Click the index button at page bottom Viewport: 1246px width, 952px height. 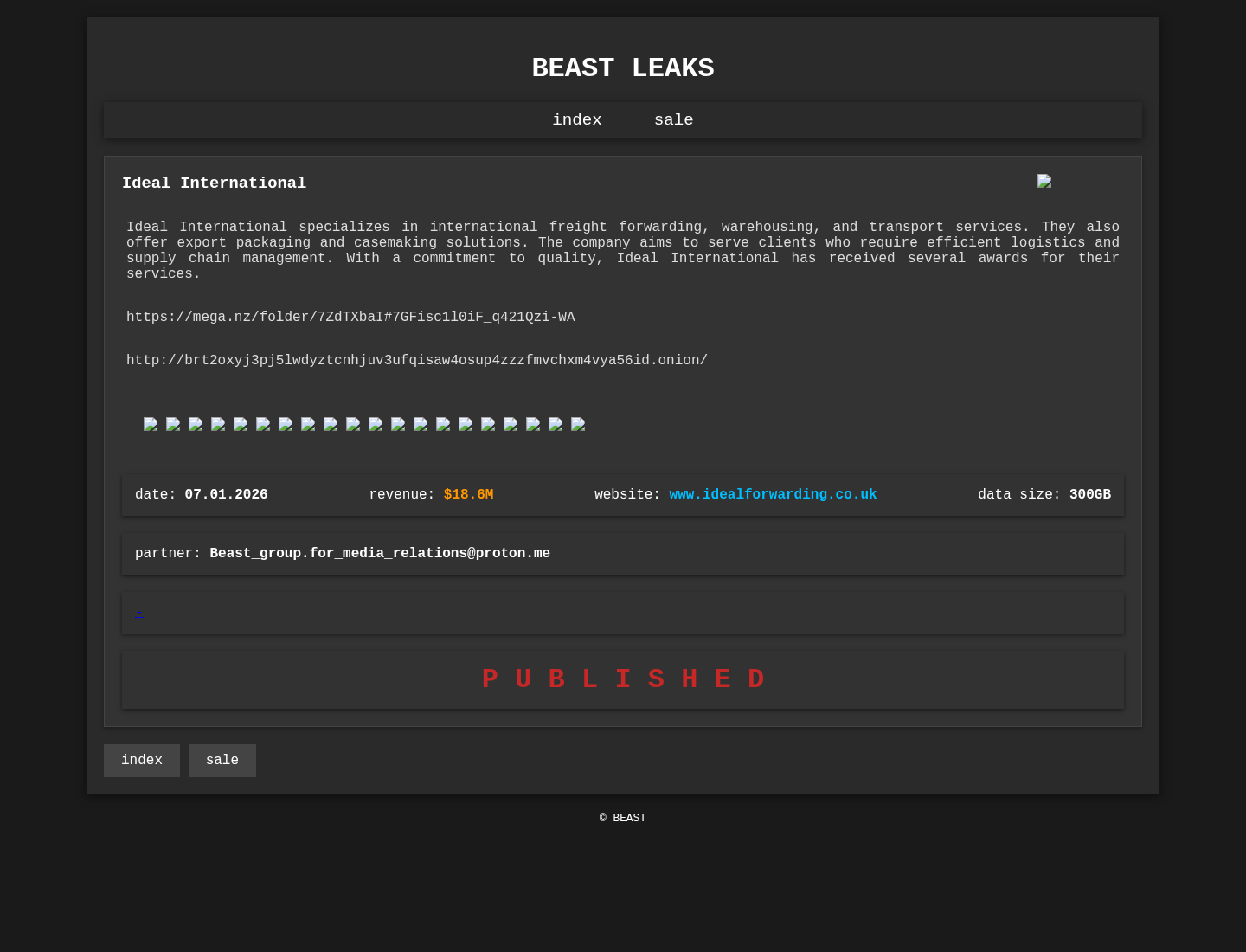point(142,761)
